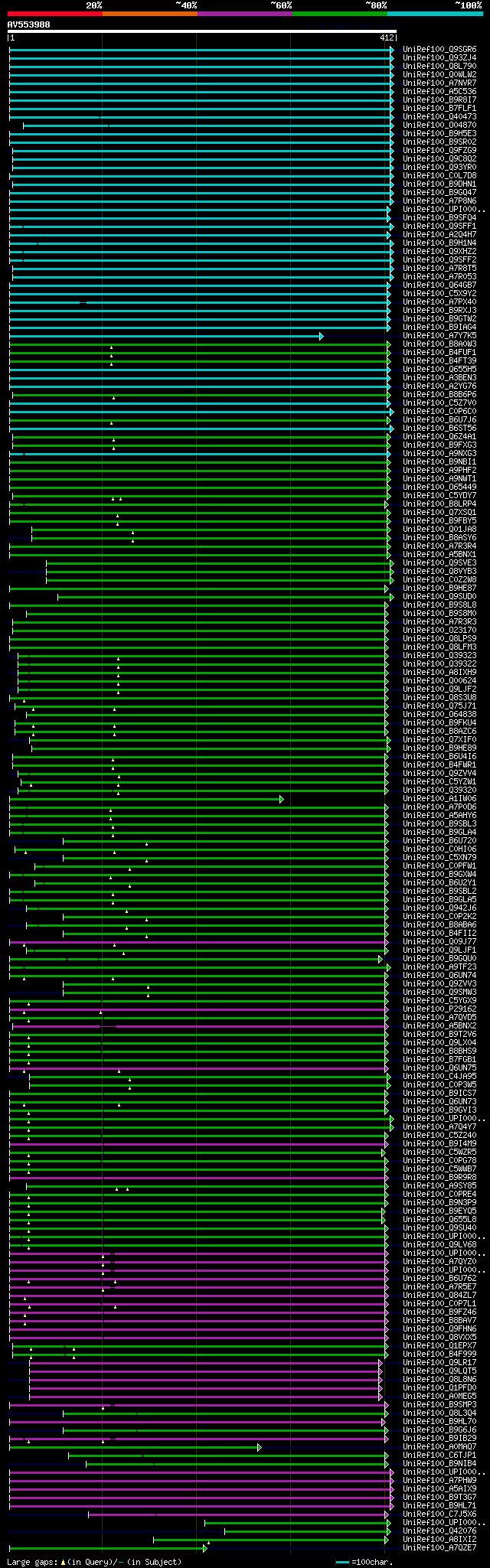Viewport: 490px width, 1568px height.
Task: Select the UniRef100_Q9LV68 label
Action: 439,1244
